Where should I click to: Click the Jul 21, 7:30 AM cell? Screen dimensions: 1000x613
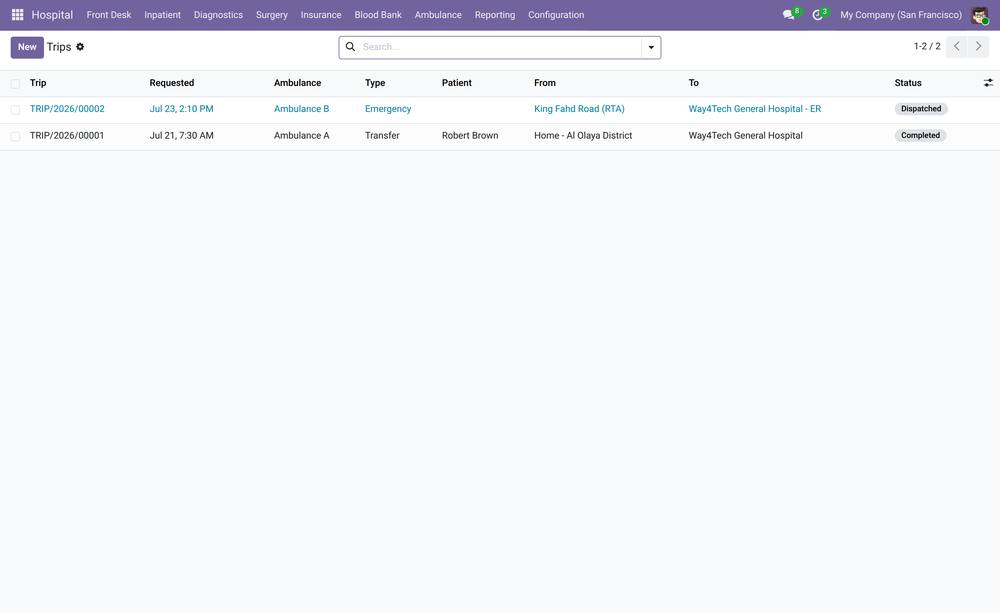pyautogui.click(x=181, y=136)
